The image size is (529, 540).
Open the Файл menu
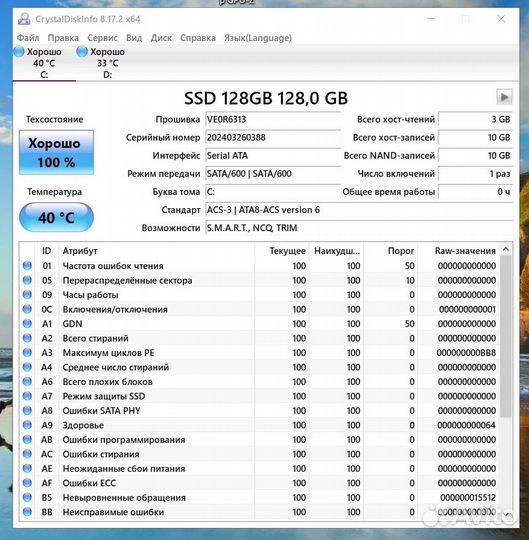28,38
